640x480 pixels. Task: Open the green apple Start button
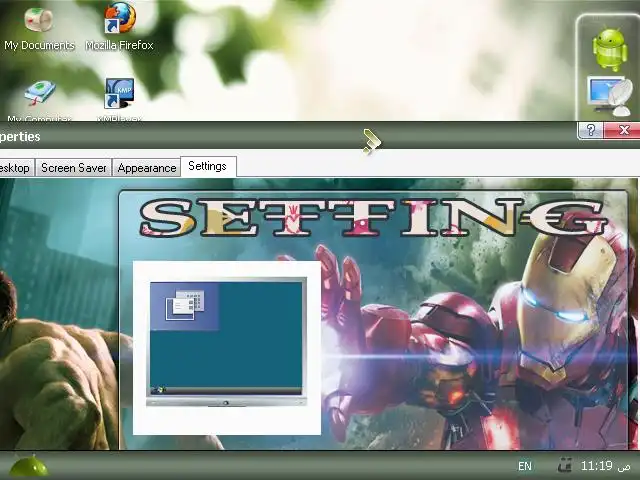[29, 466]
